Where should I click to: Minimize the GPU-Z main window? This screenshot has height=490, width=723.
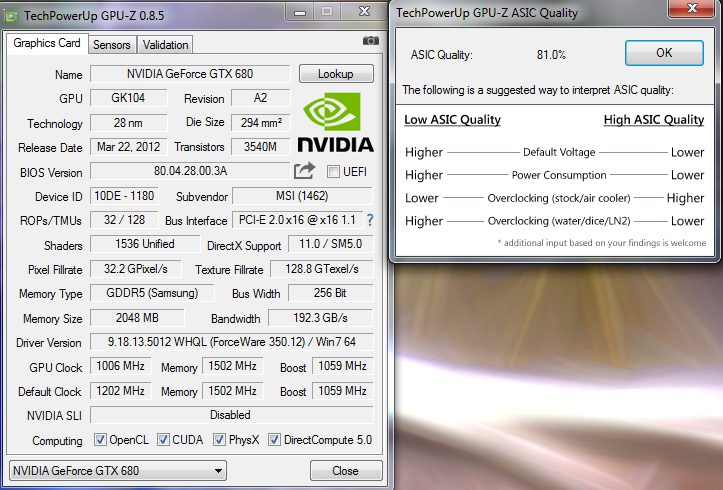(300, 12)
